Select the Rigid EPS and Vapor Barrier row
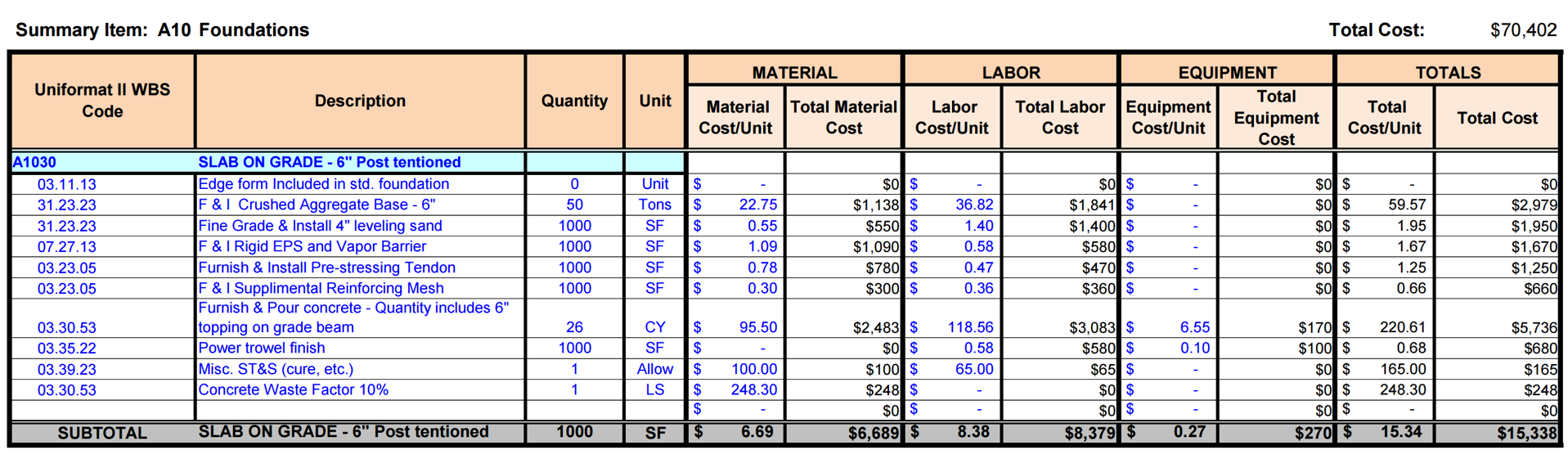 coord(785,246)
